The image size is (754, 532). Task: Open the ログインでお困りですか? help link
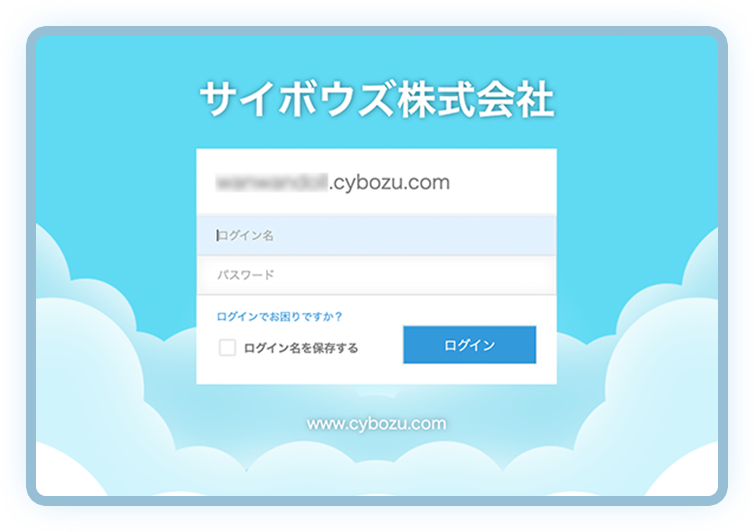pos(279,317)
